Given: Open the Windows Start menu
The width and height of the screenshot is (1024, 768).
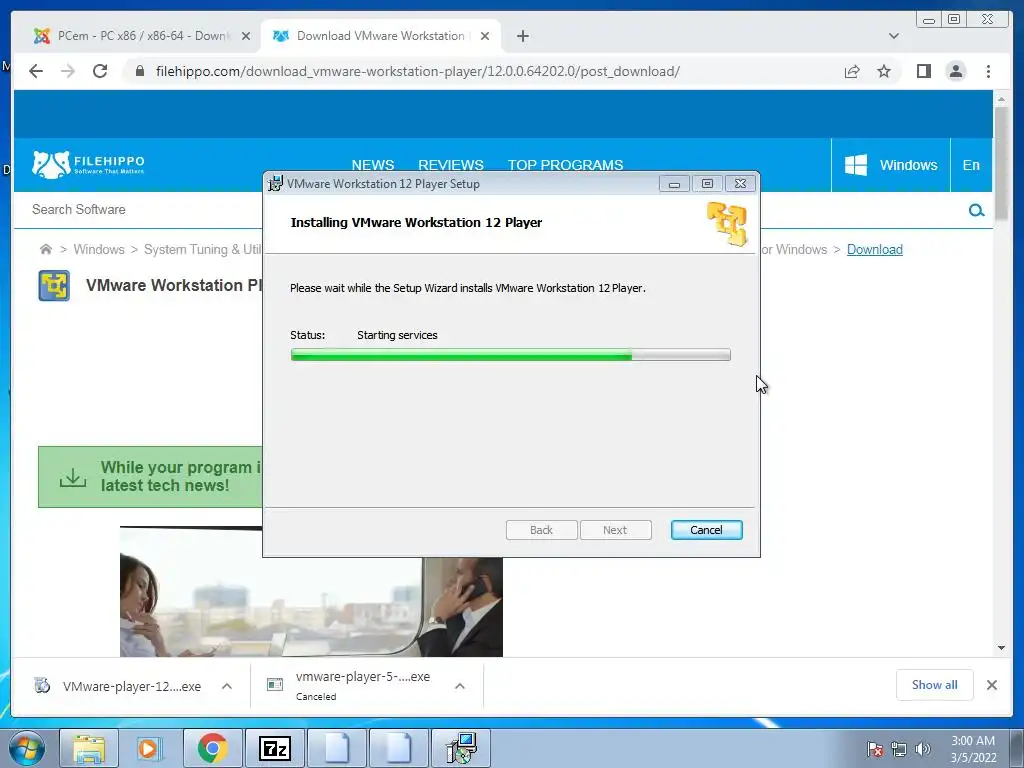Looking at the screenshot, I should pyautogui.click(x=27, y=748).
